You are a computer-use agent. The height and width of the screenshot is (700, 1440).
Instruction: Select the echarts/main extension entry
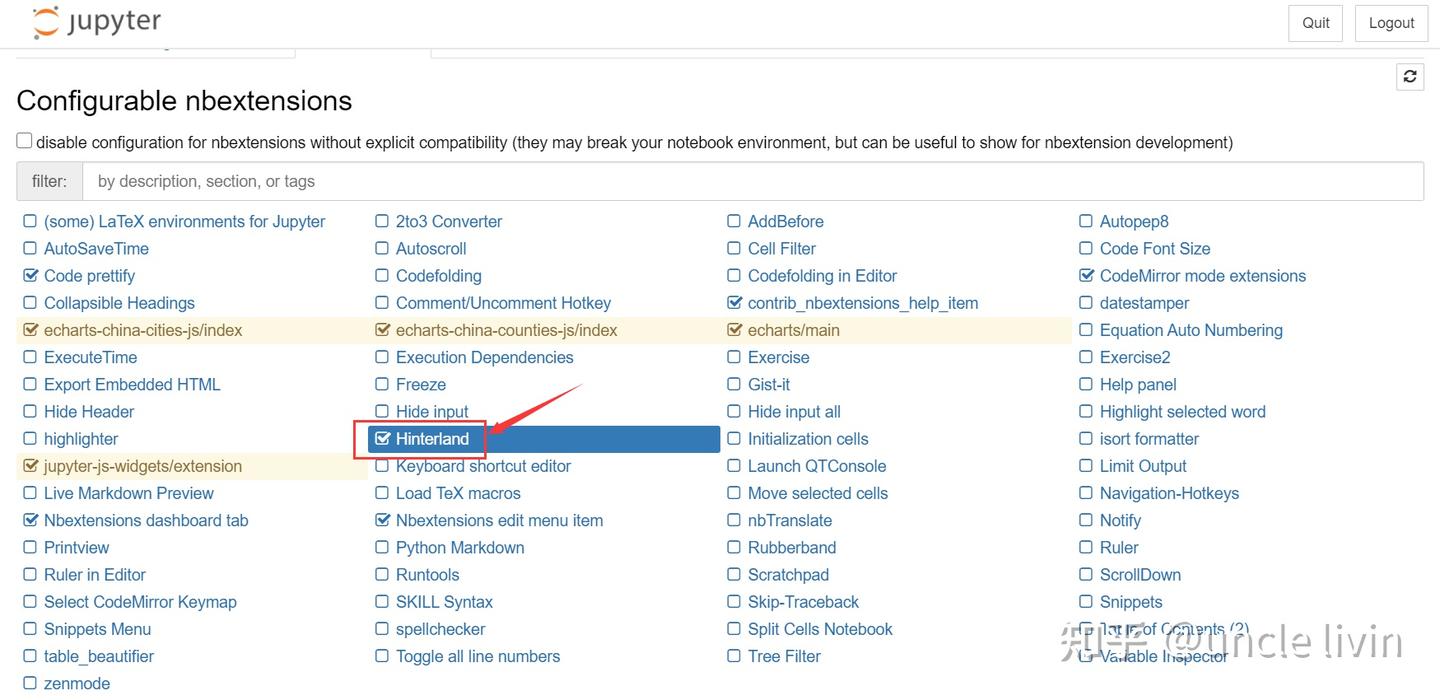[x=794, y=330]
